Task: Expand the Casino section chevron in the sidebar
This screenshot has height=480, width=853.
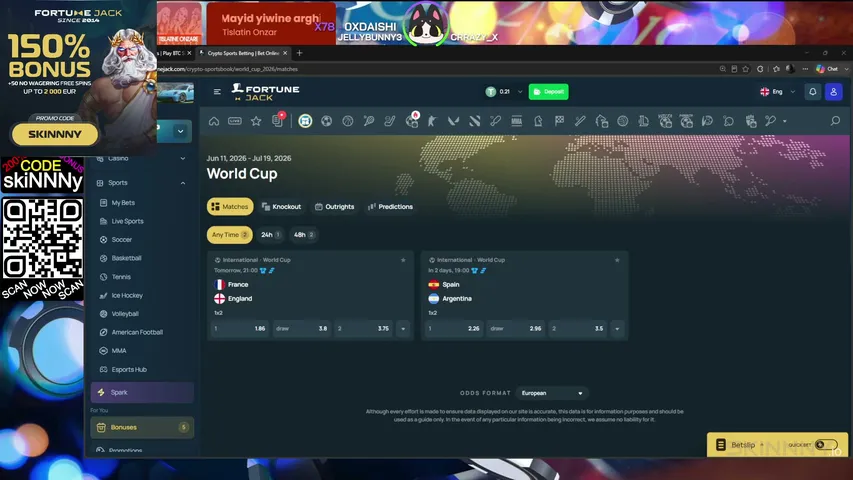Action: [183, 158]
